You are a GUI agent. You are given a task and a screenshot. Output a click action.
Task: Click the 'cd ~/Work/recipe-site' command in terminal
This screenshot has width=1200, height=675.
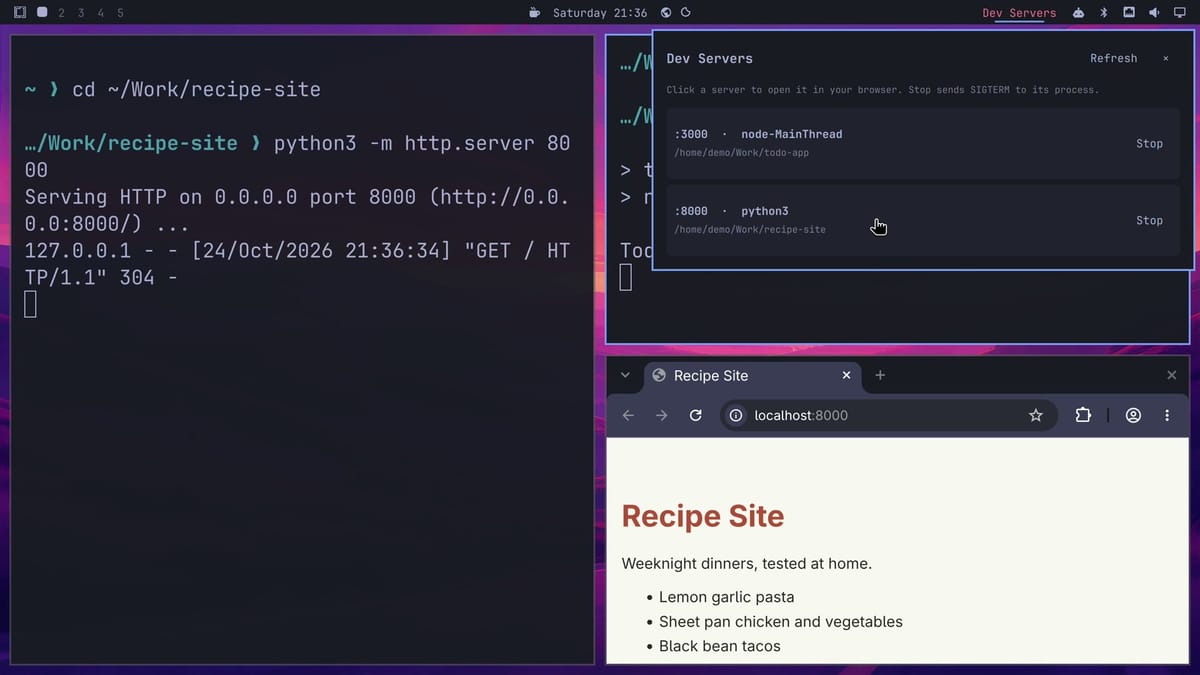(196, 89)
